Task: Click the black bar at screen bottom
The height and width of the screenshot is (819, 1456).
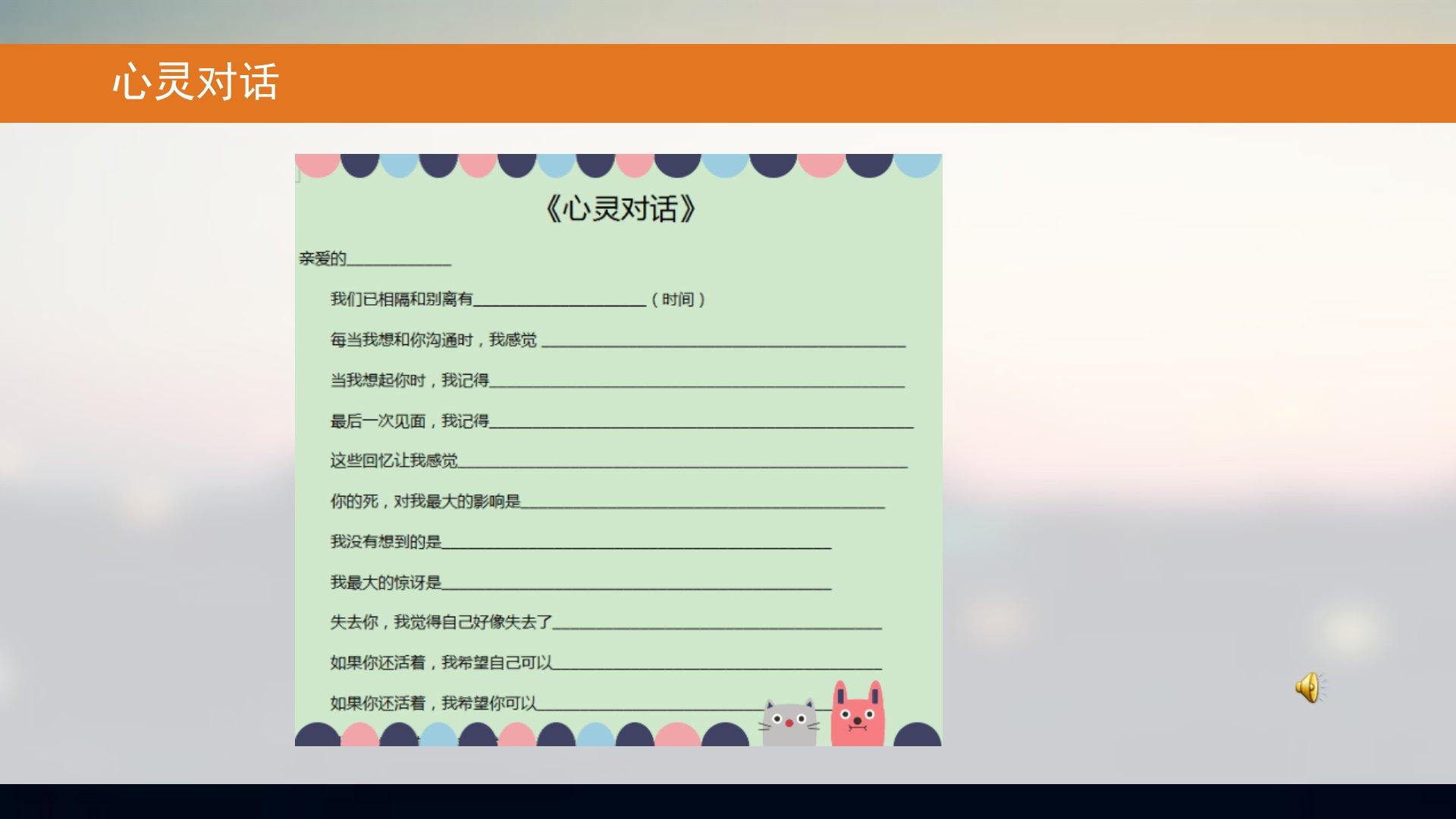Action: pos(728,802)
